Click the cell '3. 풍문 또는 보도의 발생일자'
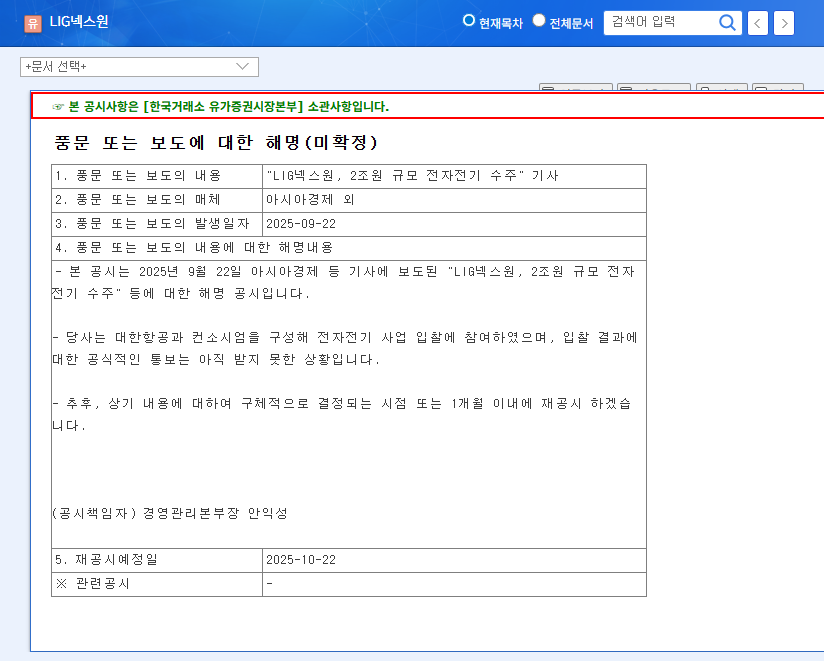The width and height of the screenshot is (824, 661). 157,224
